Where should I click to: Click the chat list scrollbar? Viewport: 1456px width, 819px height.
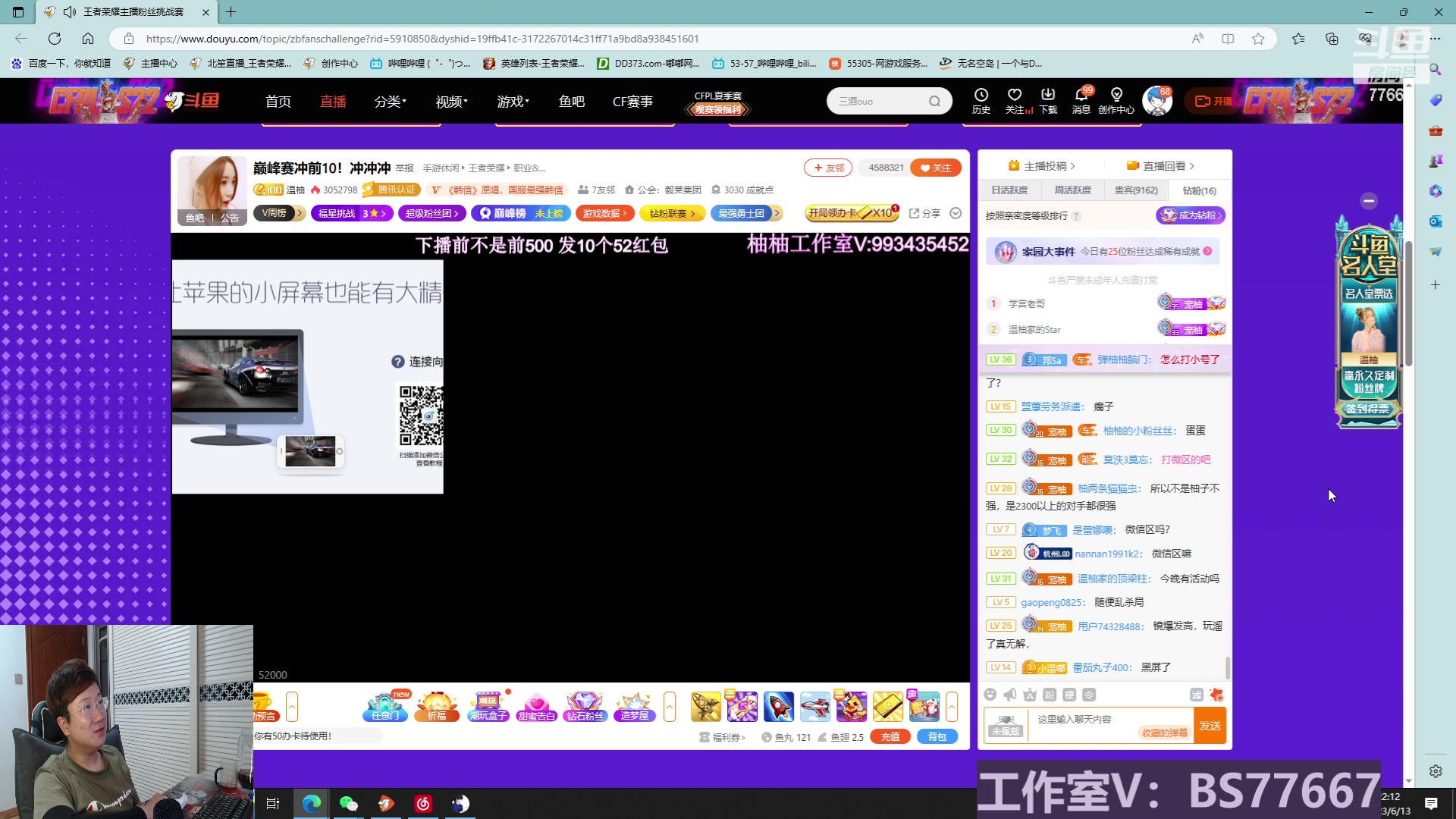[1228, 668]
